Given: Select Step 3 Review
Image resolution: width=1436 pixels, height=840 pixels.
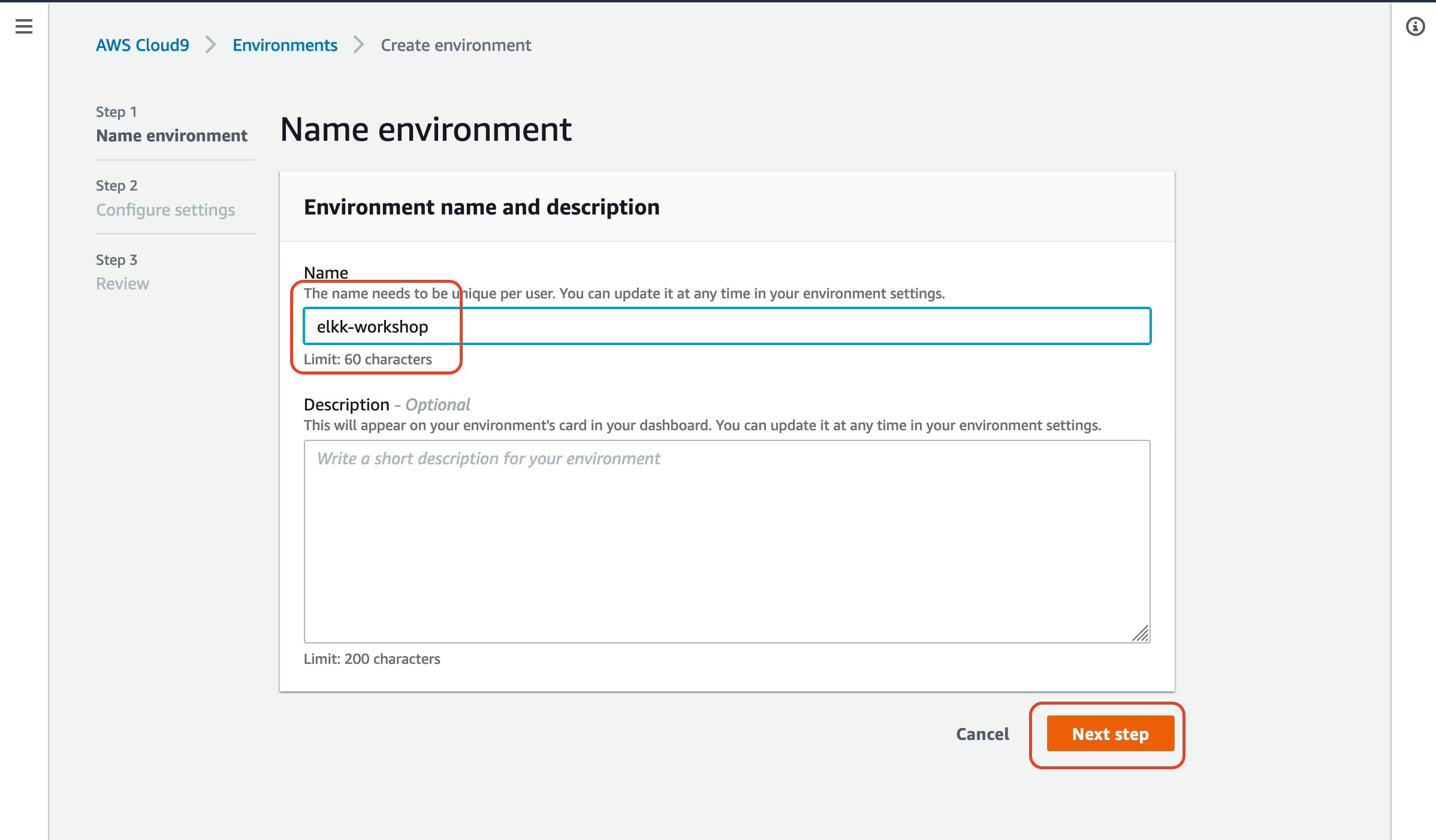Looking at the screenshot, I should tap(123, 271).
